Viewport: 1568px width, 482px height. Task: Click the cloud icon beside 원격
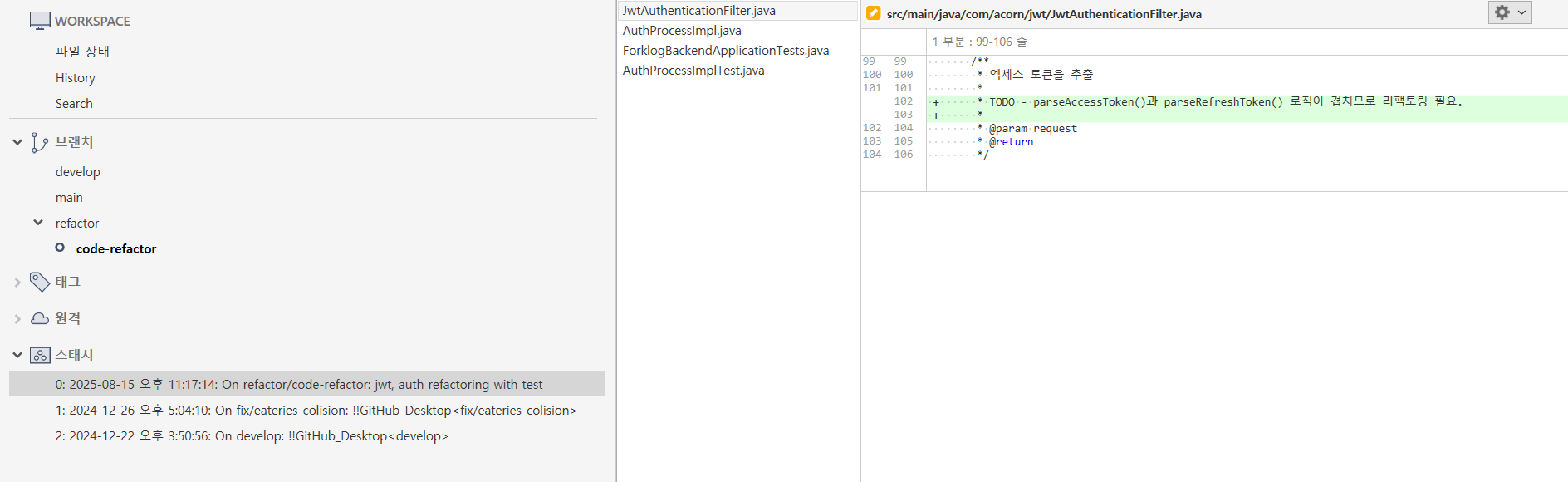click(x=39, y=318)
